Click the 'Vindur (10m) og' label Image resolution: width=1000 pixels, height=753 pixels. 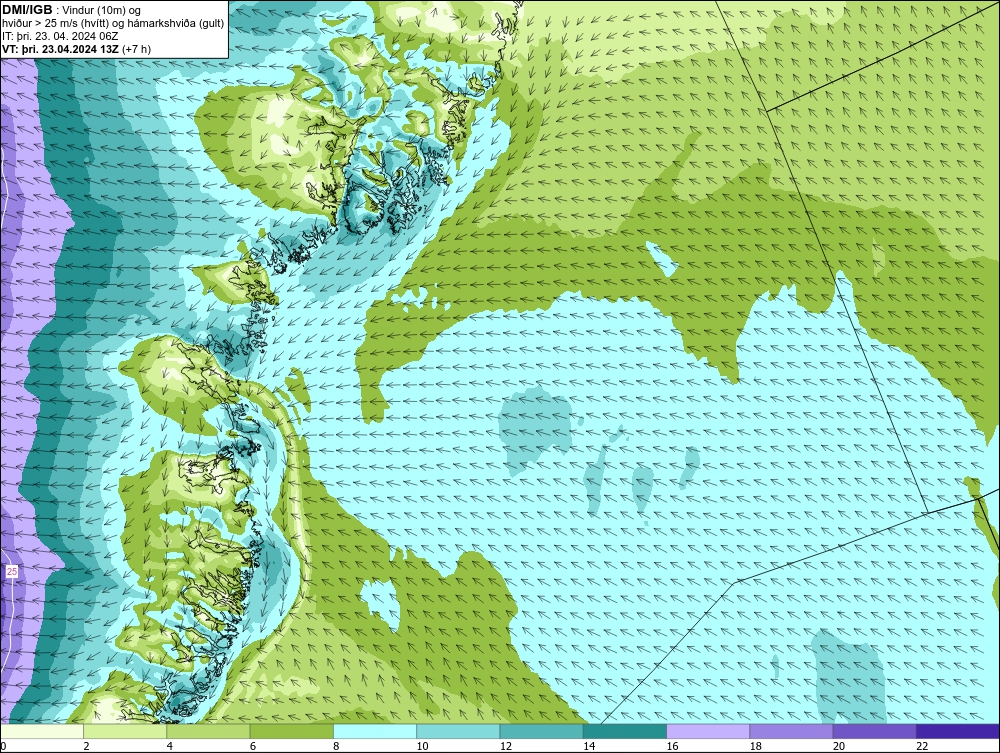102,10
